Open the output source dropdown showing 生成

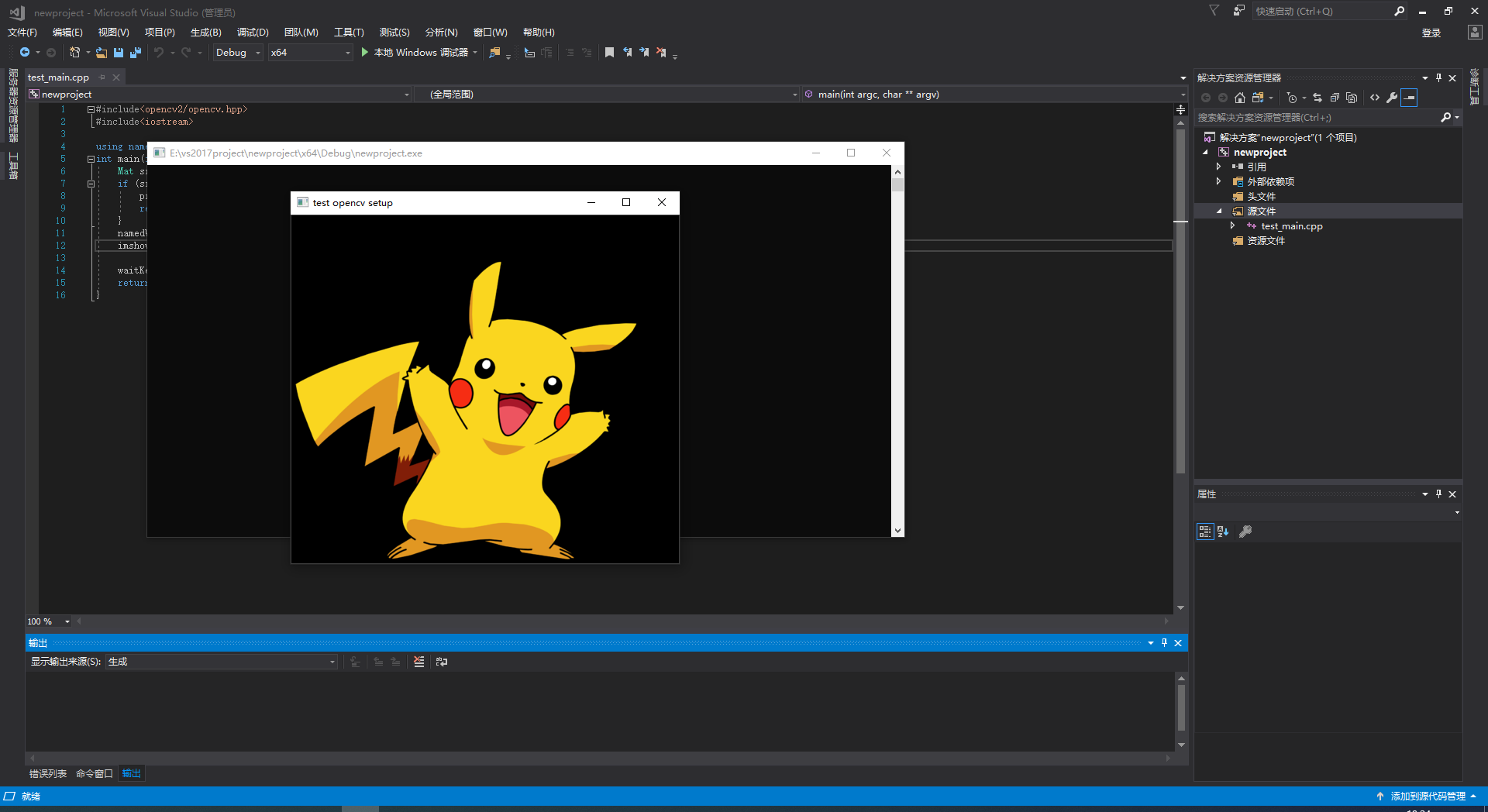tap(222, 662)
